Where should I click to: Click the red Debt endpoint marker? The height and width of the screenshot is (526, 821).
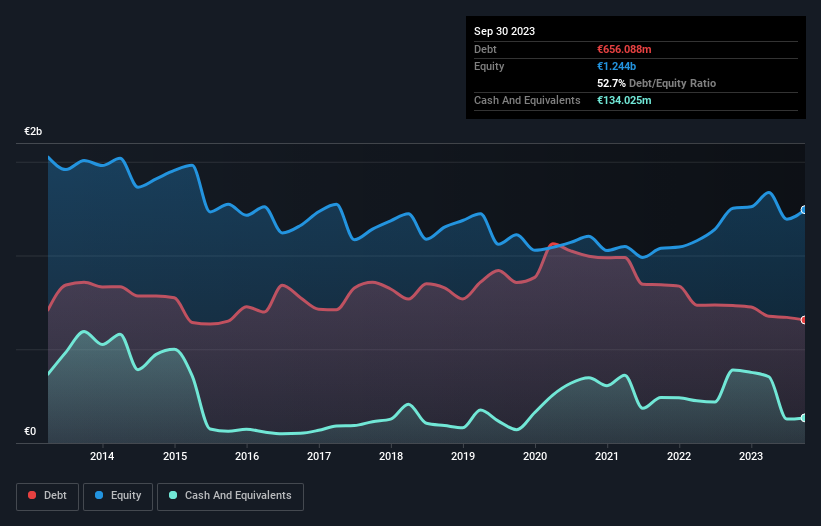coord(804,320)
